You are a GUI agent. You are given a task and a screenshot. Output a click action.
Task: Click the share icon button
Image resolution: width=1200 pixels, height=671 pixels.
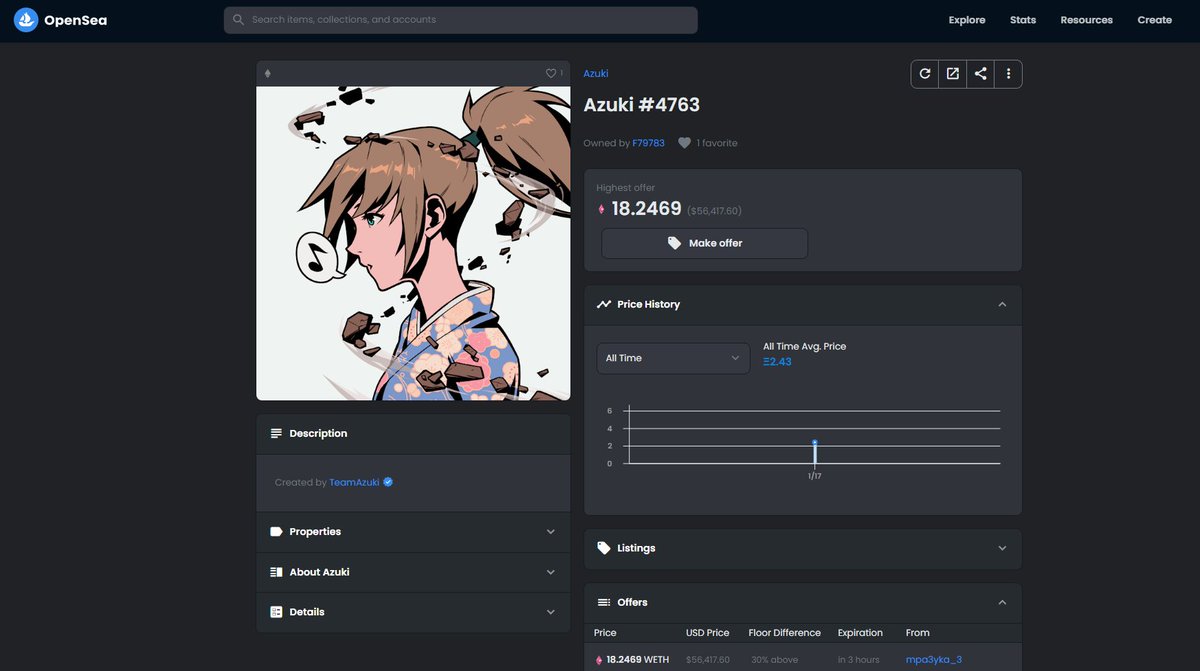coord(981,74)
